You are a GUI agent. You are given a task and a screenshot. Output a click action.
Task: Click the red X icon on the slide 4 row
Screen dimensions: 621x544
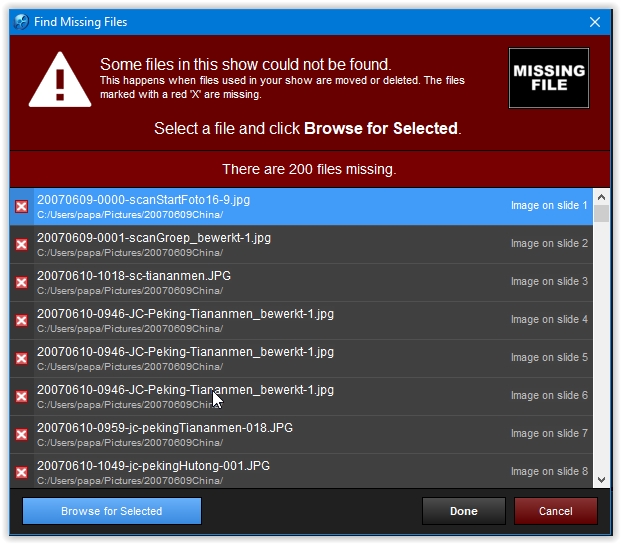click(x=22, y=321)
